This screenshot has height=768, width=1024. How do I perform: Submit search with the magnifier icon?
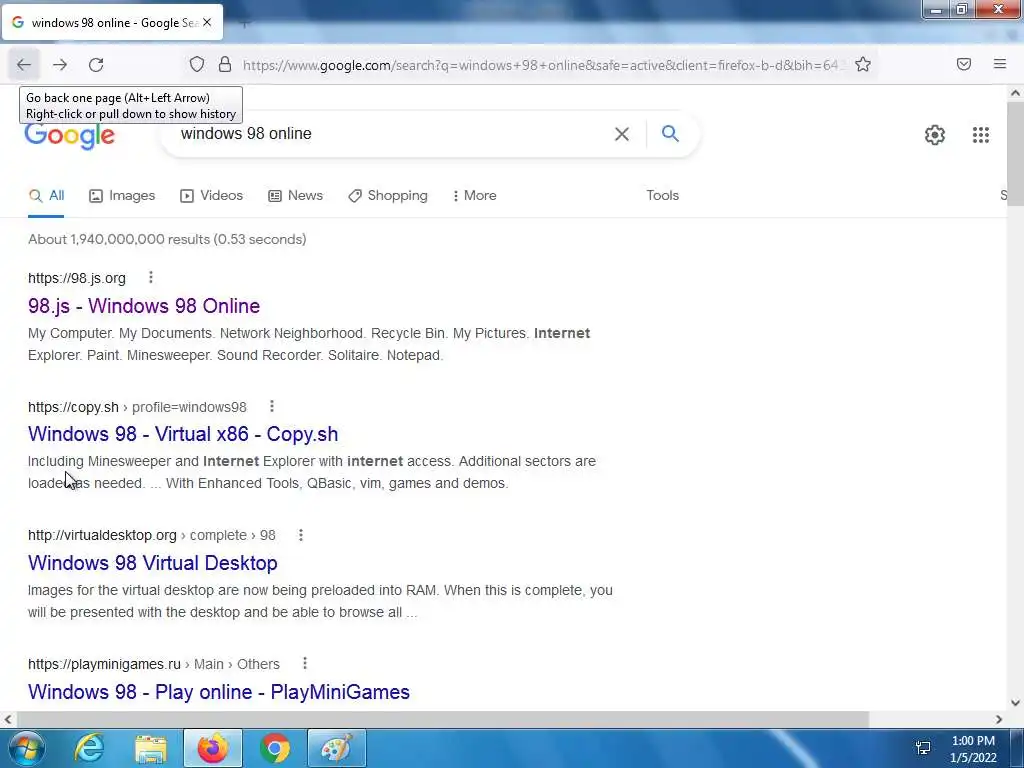point(670,133)
